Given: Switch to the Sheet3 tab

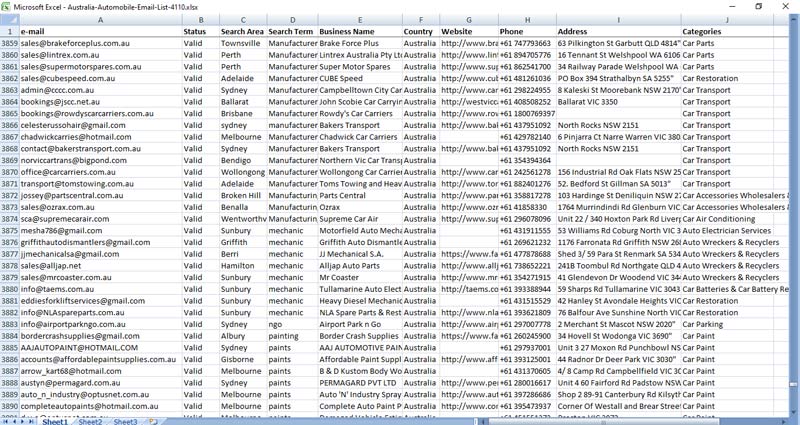Looking at the screenshot, I should pos(126,422).
